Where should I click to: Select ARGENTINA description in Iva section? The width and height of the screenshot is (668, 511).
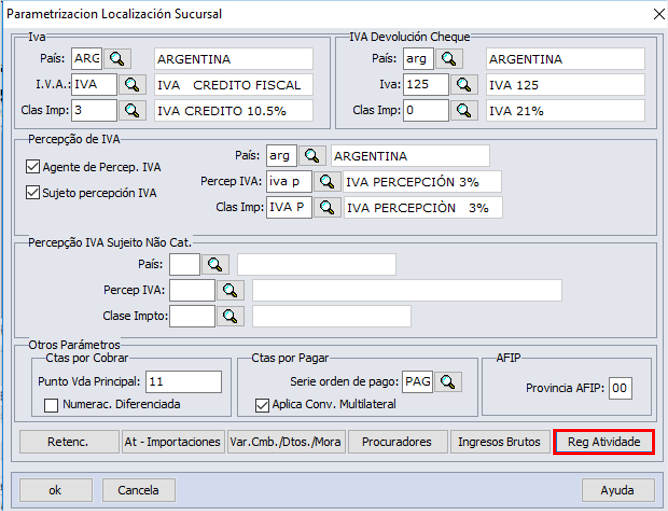pos(233,59)
